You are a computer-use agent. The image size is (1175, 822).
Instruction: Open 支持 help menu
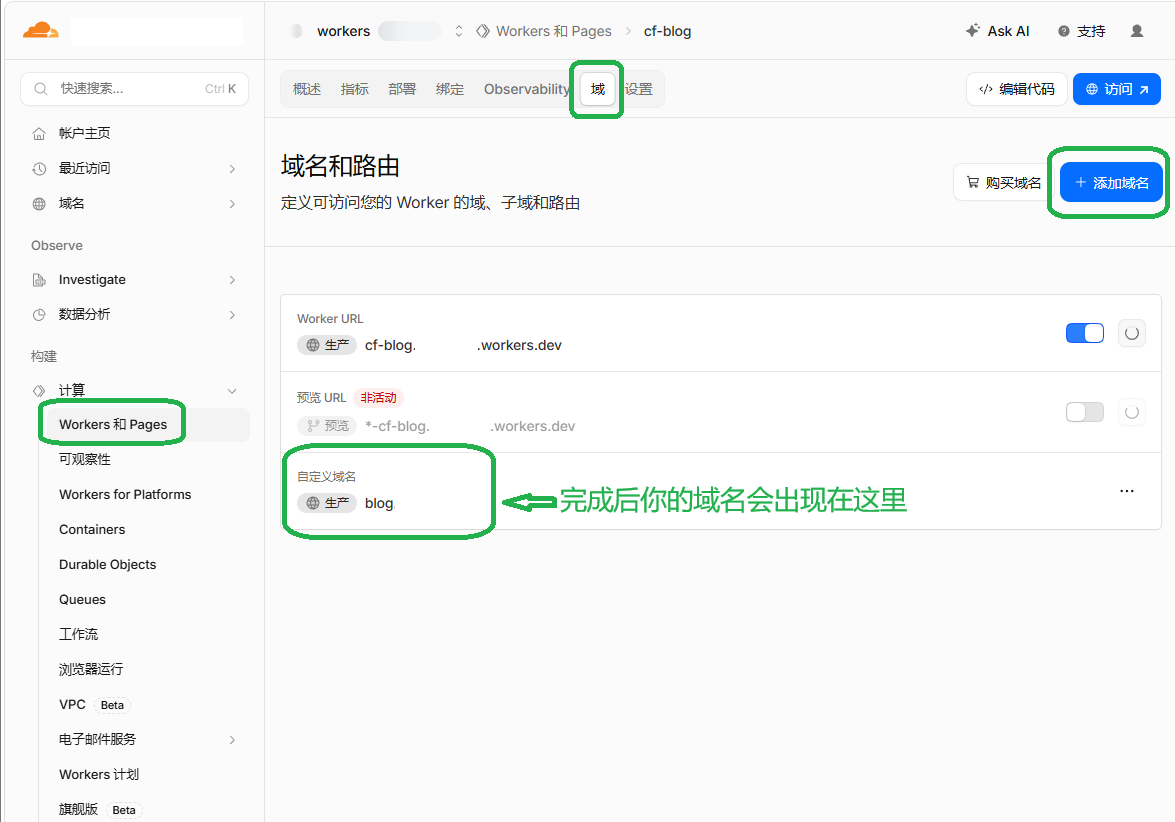coord(1081,31)
